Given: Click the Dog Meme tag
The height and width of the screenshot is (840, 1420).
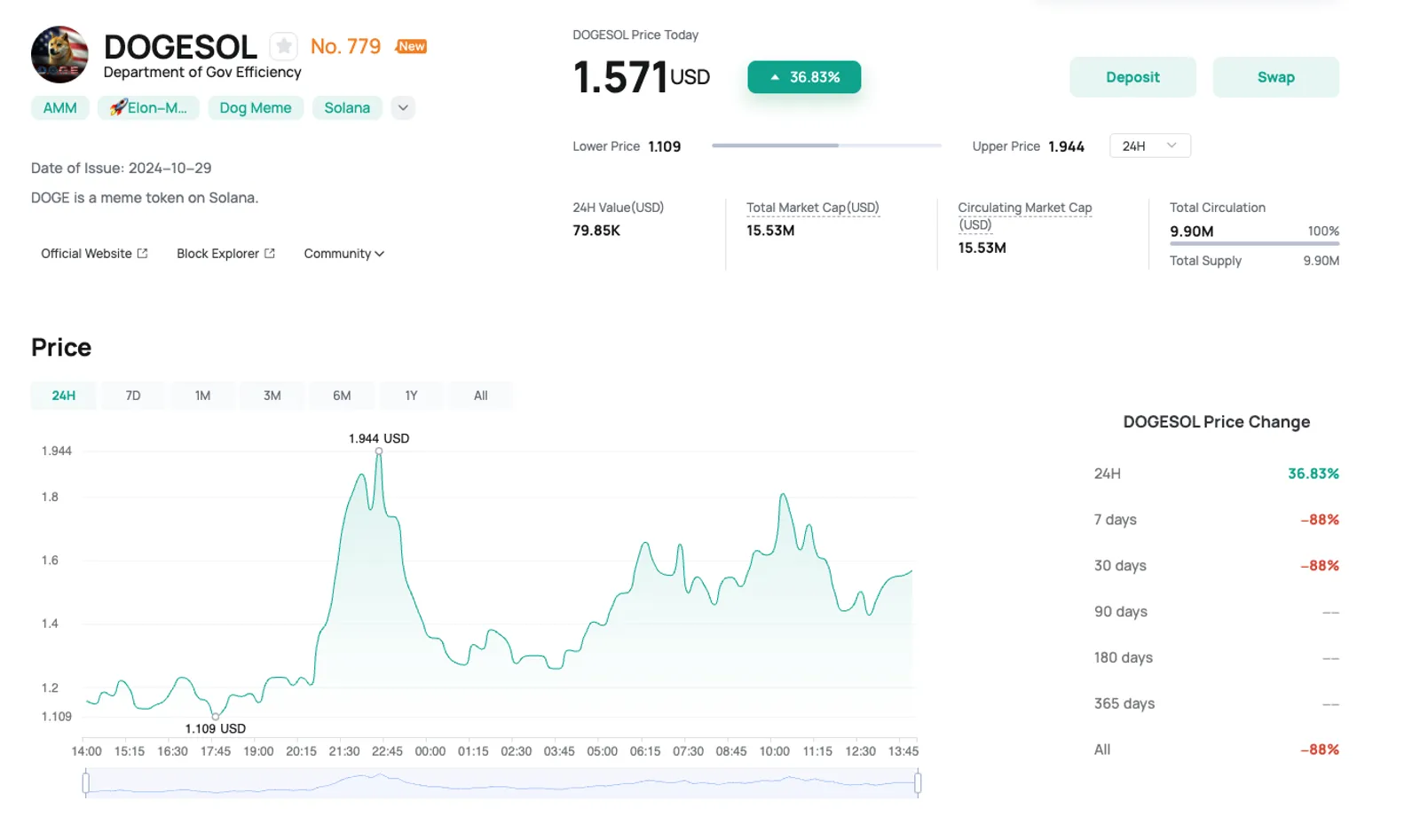Looking at the screenshot, I should [x=256, y=108].
